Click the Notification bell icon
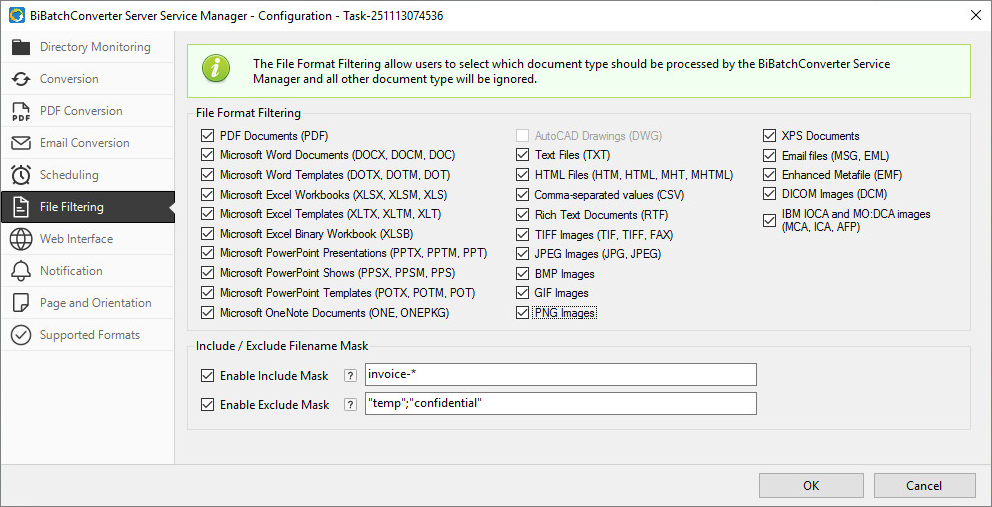This screenshot has width=992, height=507. point(21,271)
